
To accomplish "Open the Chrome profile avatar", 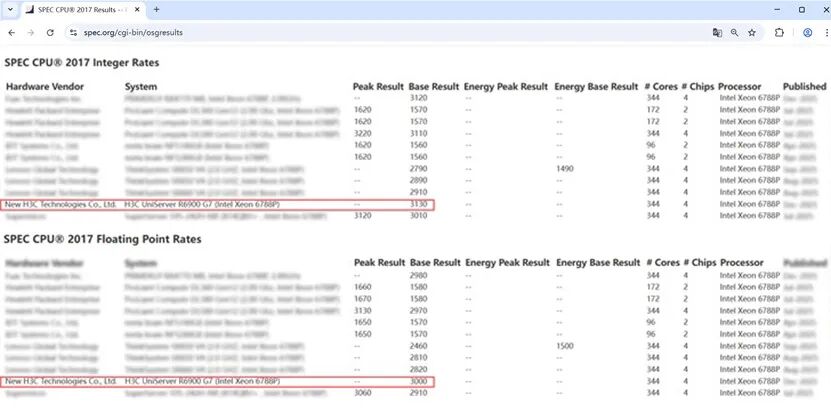I will tap(808, 33).
